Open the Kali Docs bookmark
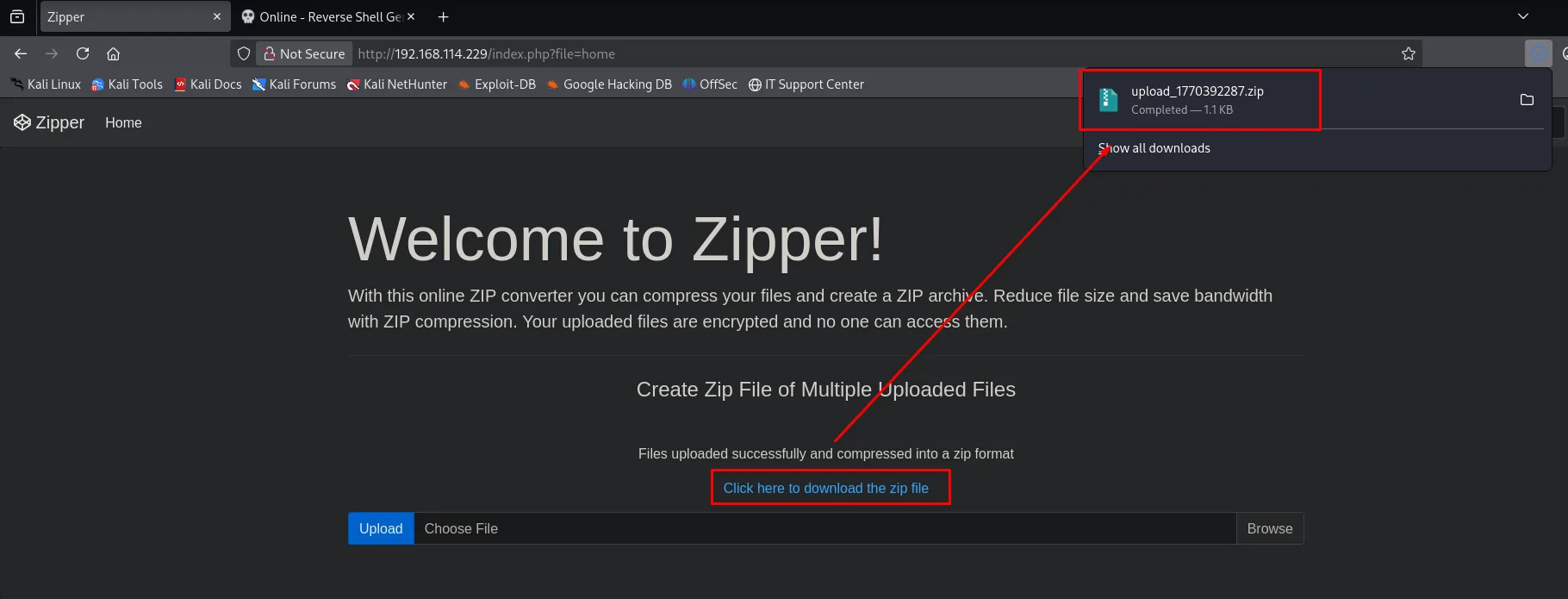The width and height of the screenshot is (1568, 599). pyautogui.click(x=208, y=84)
